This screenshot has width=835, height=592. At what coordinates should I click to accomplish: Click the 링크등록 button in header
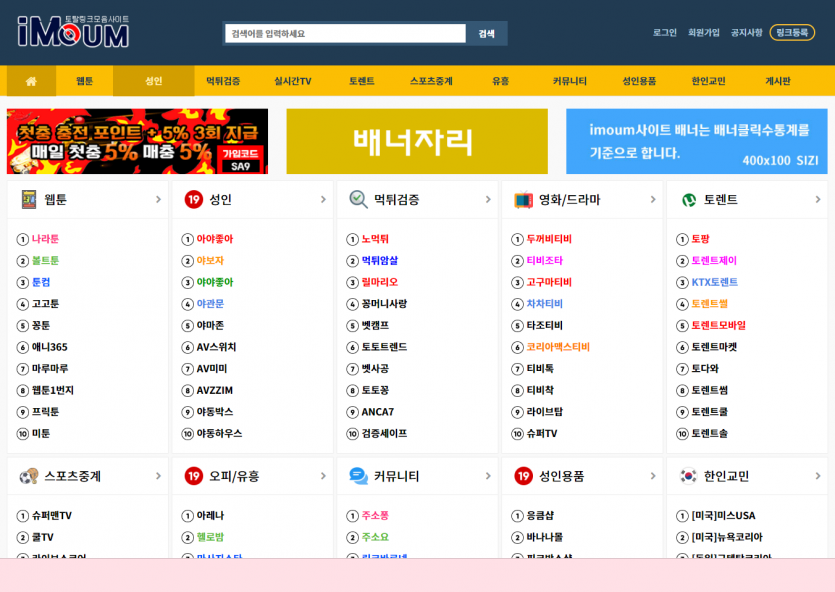coord(792,33)
